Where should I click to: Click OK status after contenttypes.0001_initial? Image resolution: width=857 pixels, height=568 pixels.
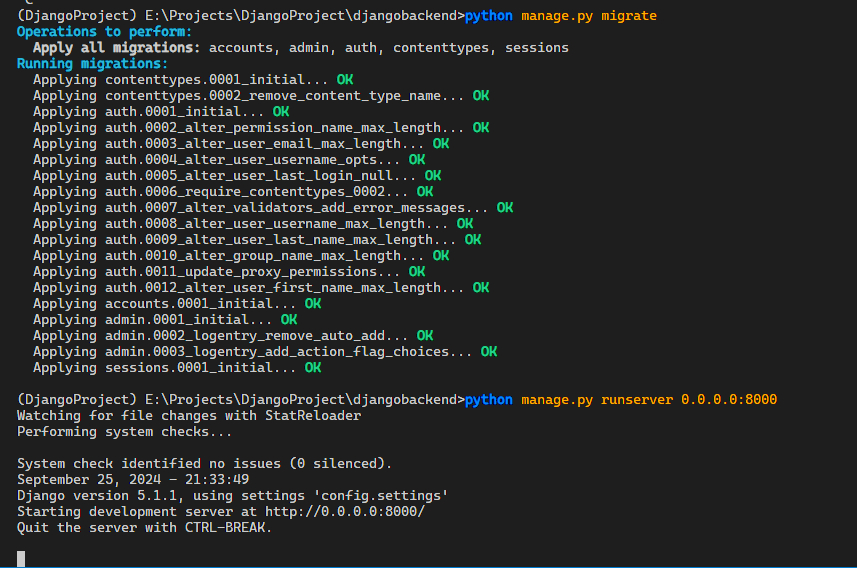pos(345,80)
